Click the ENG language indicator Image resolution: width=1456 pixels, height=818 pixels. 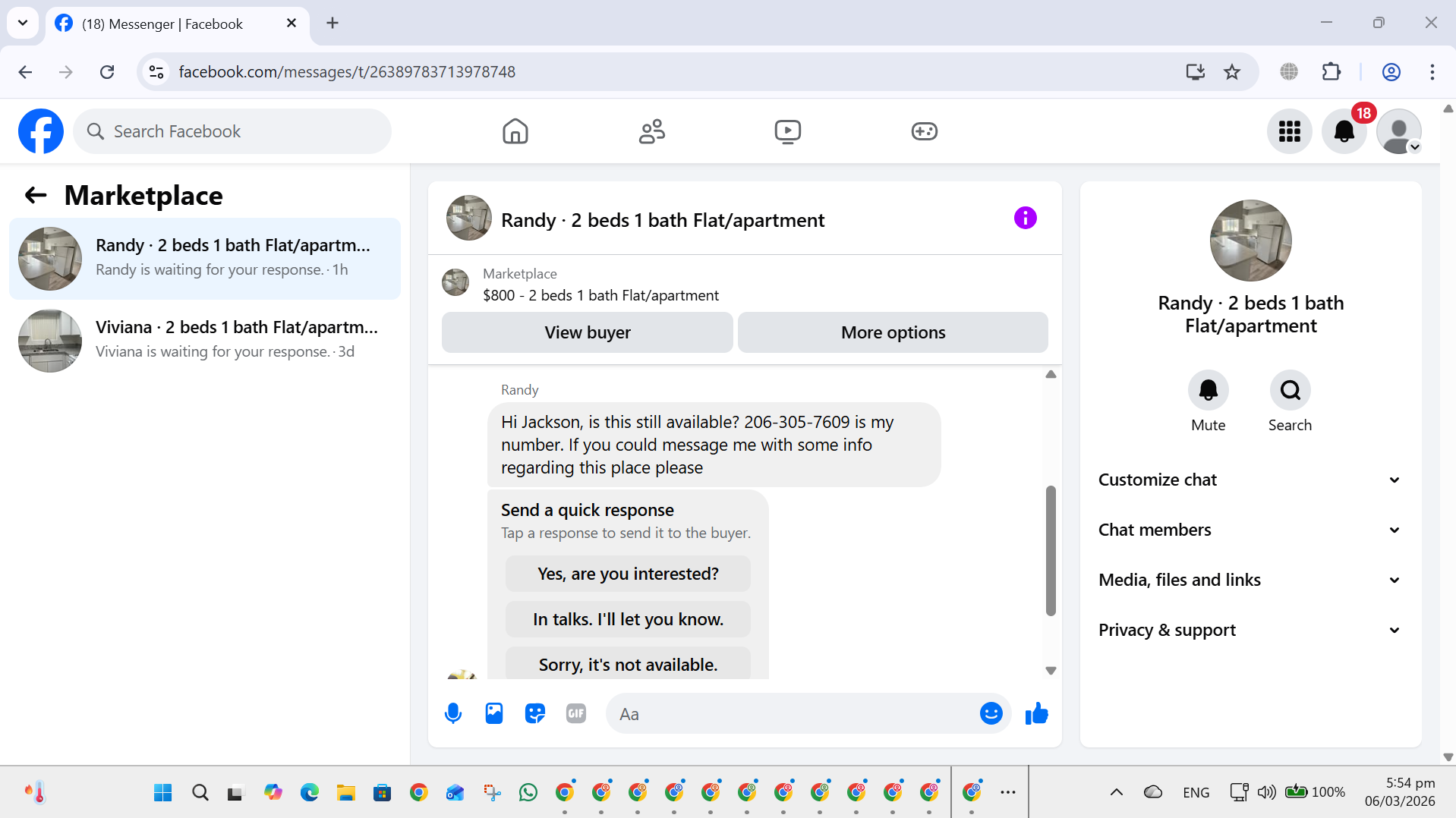click(x=1196, y=793)
